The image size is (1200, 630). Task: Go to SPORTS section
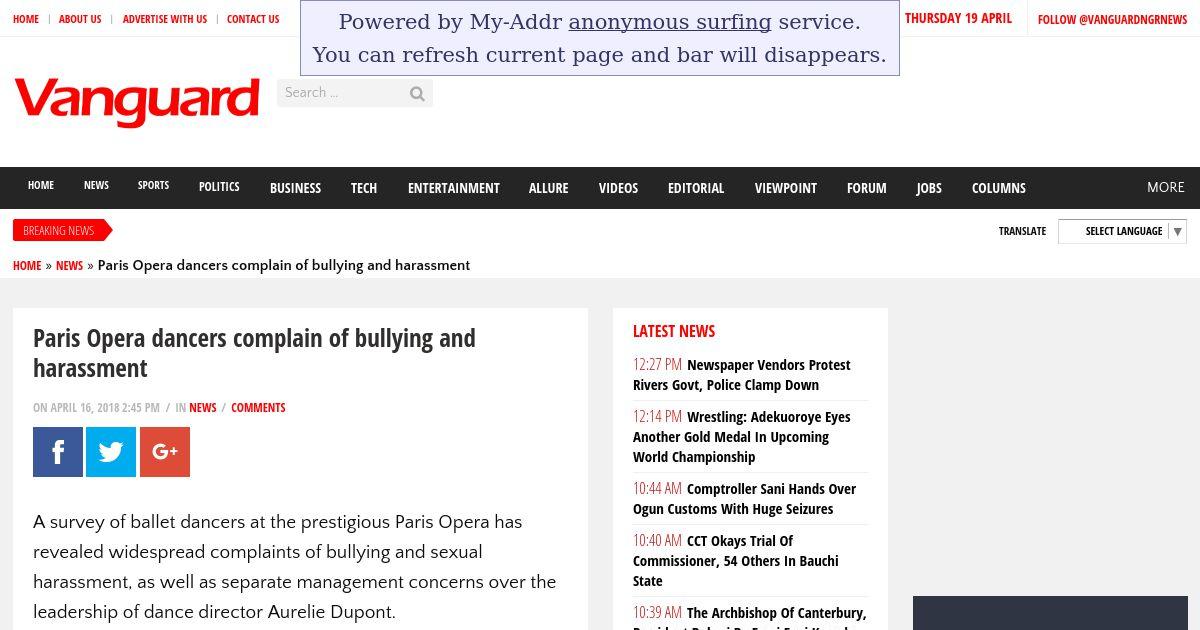(x=153, y=185)
